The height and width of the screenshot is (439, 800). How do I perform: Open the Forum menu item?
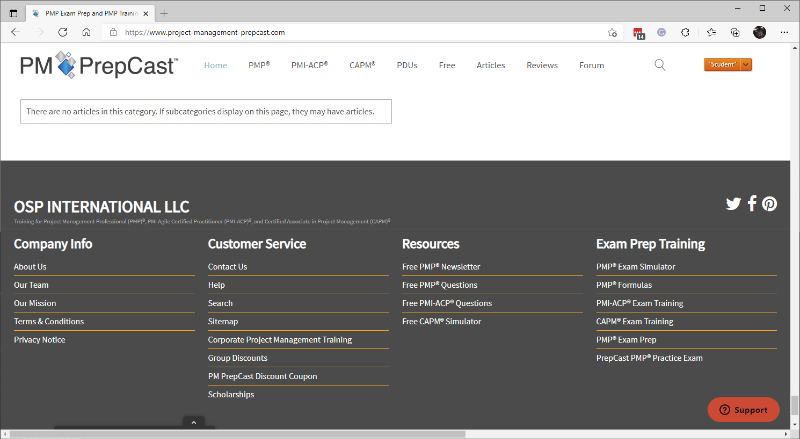coord(591,65)
